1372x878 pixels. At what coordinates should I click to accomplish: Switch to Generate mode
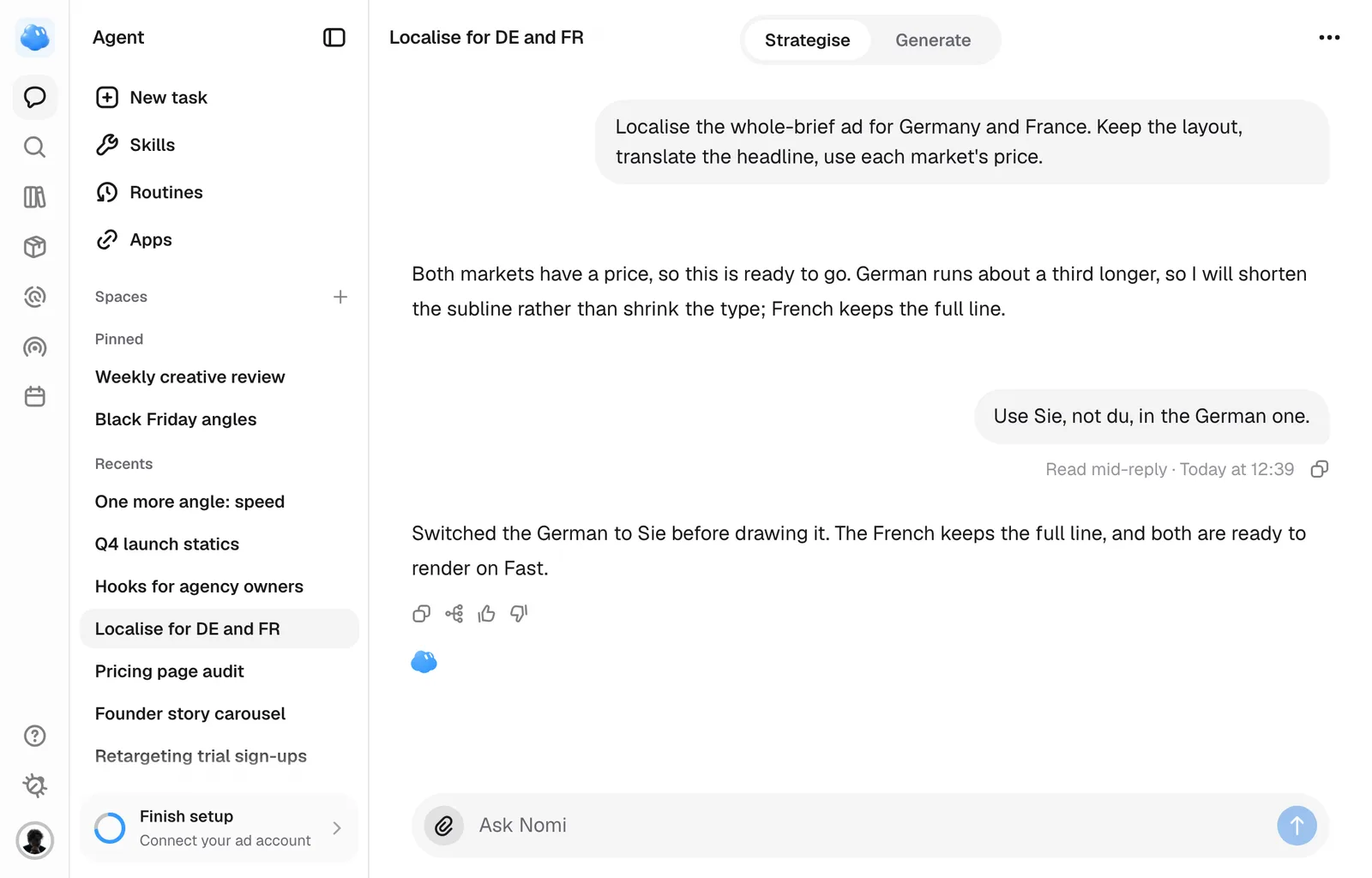click(x=933, y=40)
